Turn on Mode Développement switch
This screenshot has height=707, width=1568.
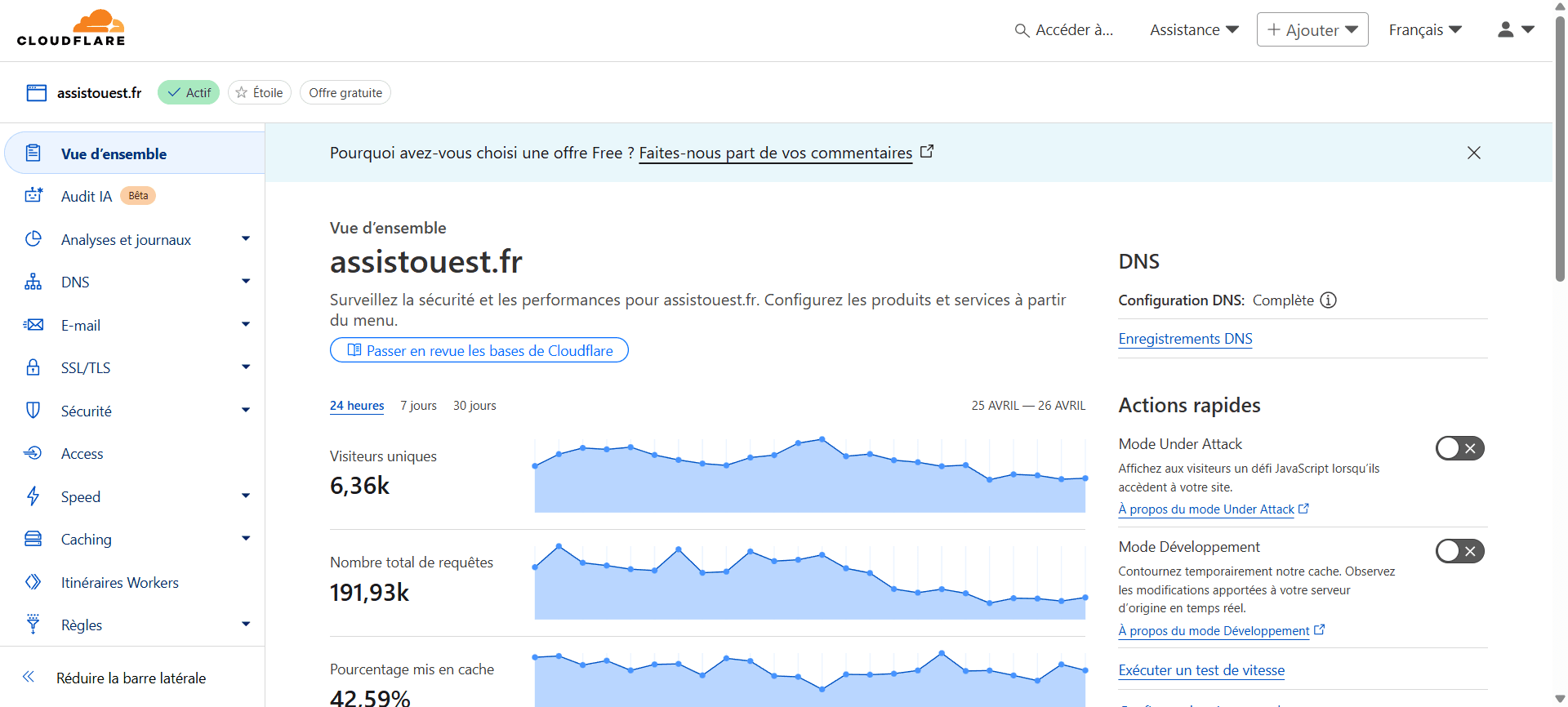pyautogui.click(x=1459, y=551)
